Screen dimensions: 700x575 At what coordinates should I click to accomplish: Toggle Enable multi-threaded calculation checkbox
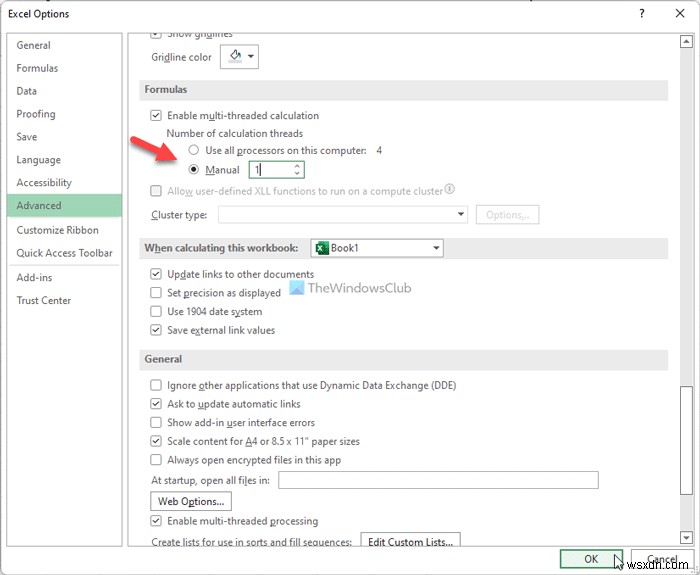(x=155, y=116)
